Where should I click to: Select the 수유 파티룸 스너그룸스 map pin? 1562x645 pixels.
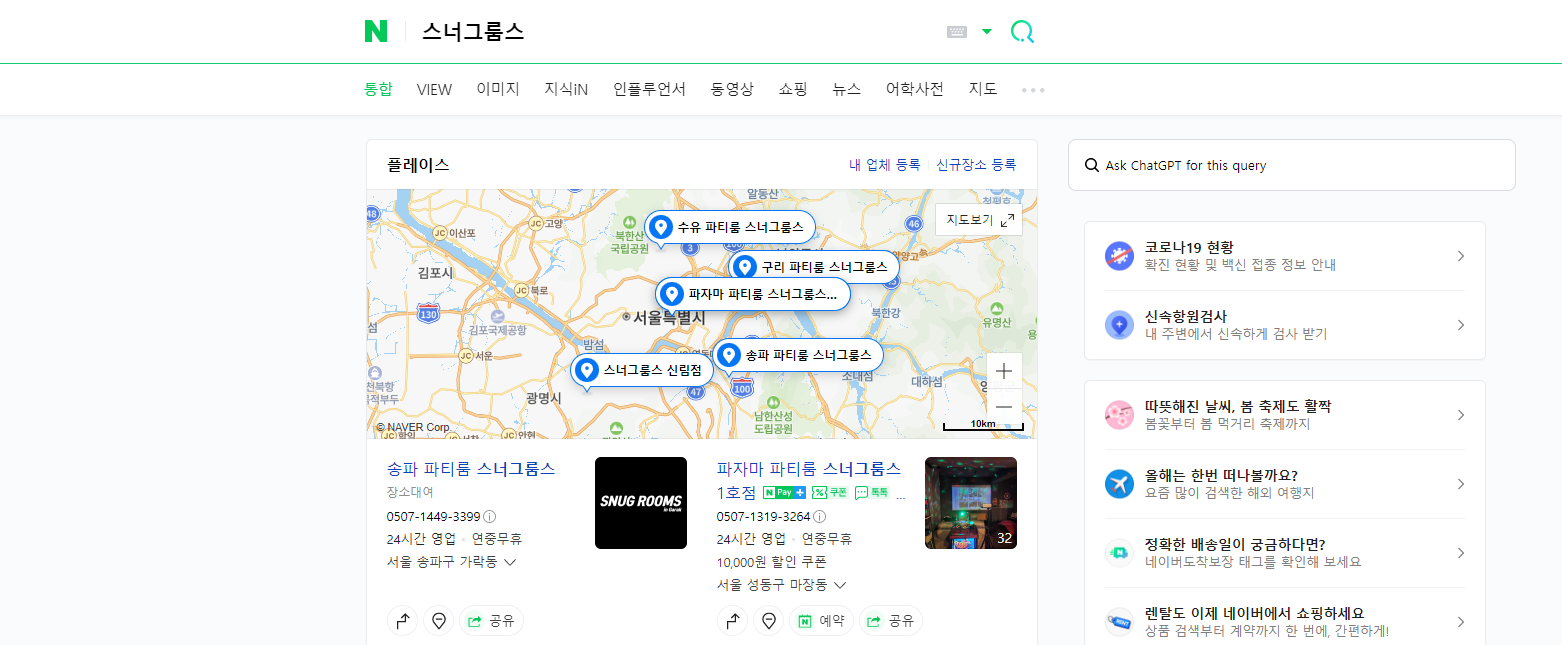pos(729,227)
